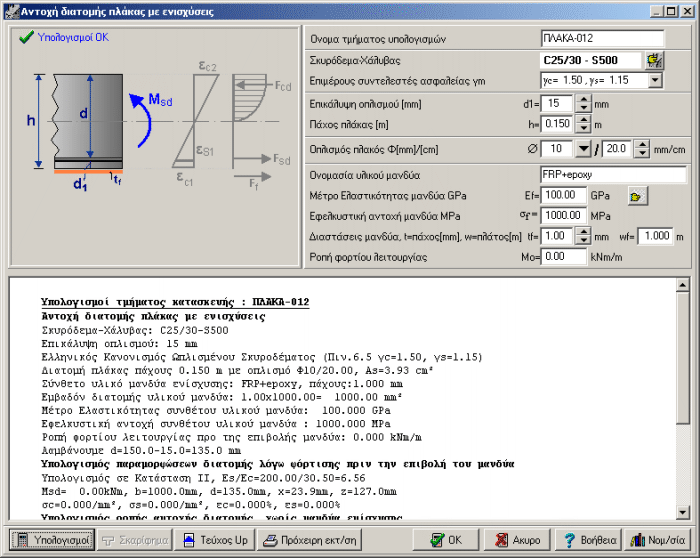
Task: Decrease rebar spacing 20.0 value
Action: 642,153
